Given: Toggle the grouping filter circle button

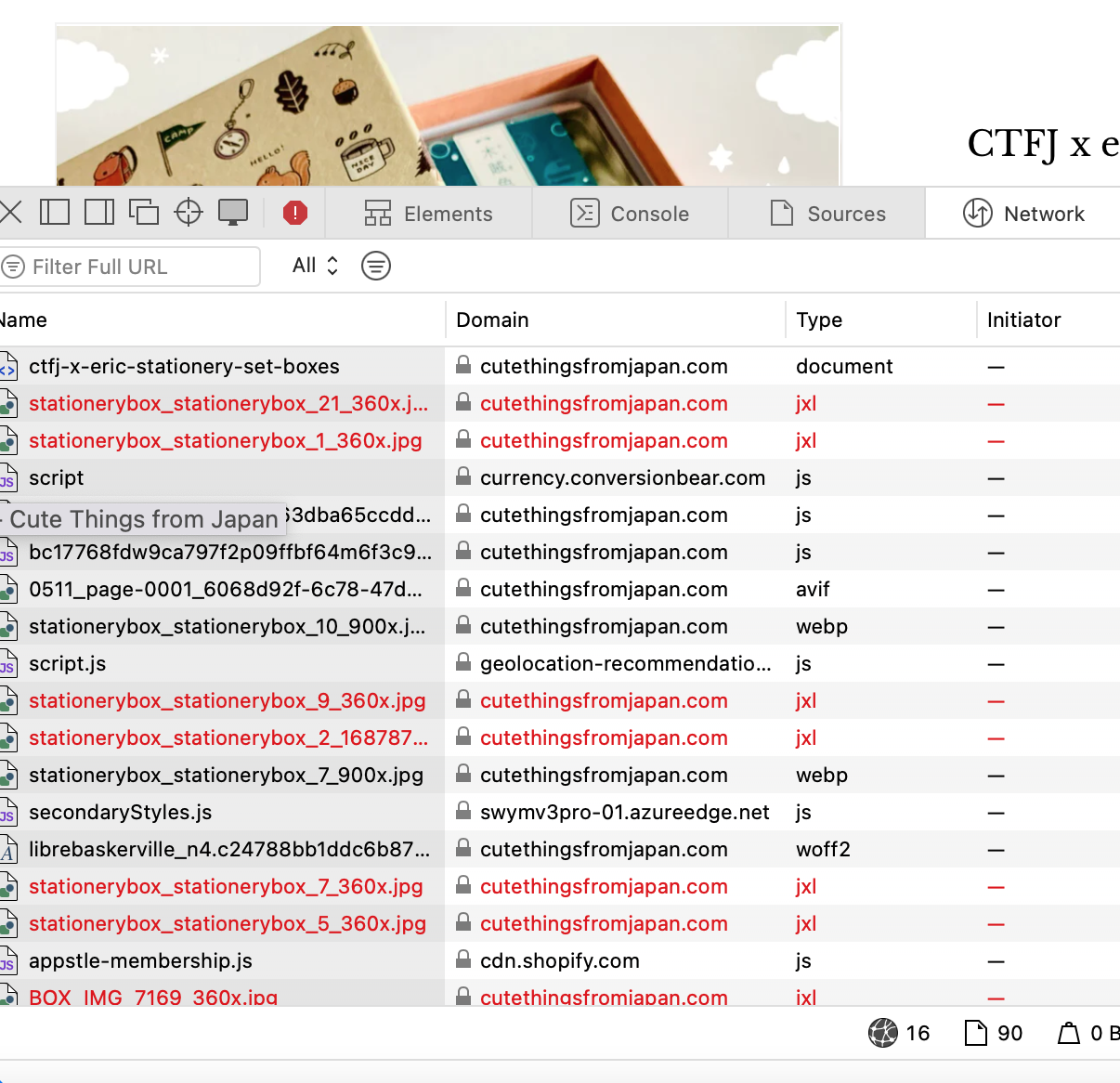Looking at the screenshot, I should 376,267.
